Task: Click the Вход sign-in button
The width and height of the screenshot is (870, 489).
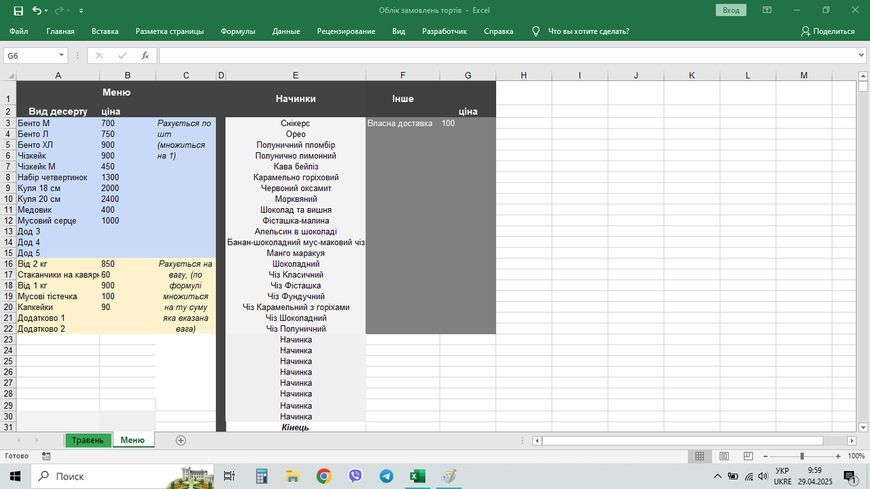Action: pyautogui.click(x=731, y=10)
